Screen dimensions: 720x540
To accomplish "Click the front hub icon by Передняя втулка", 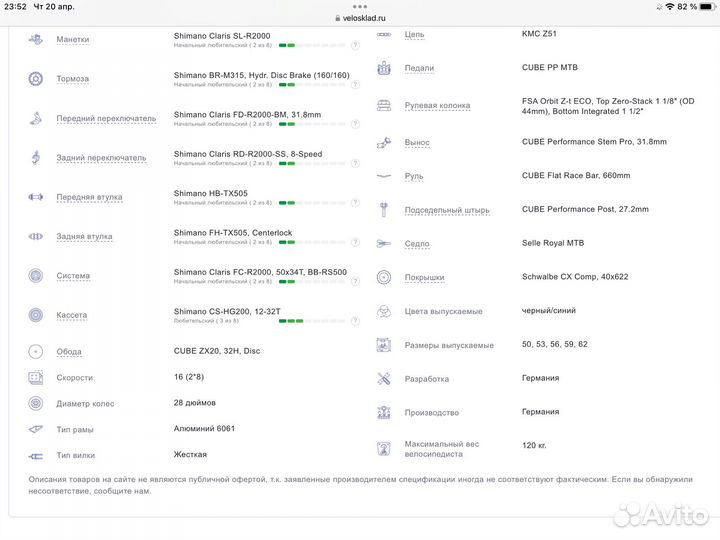I will 36,197.
